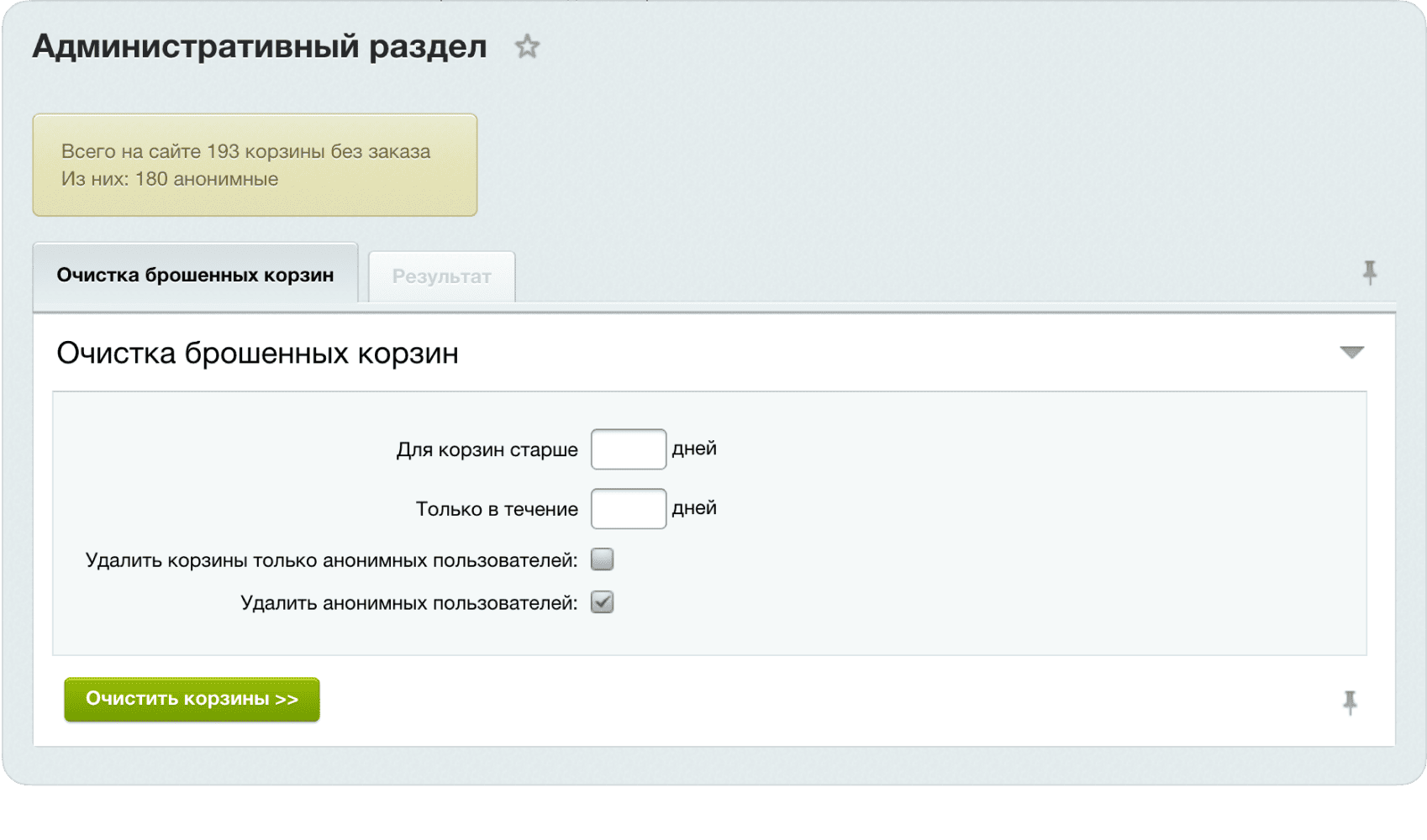Click the page title 'Административный раздел'
The width and height of the screenshot is (1427, 840).
tap(259, 46)
